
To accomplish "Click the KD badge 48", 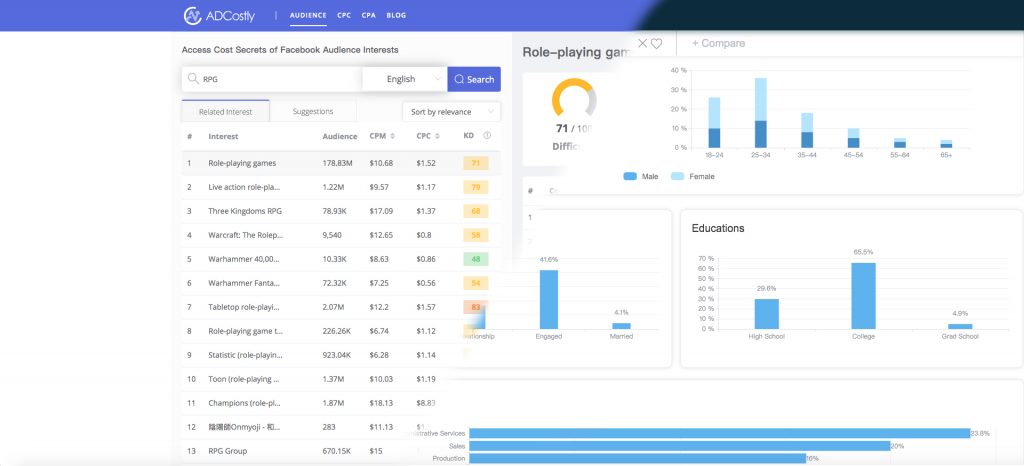I will click(x=475, y=259).
